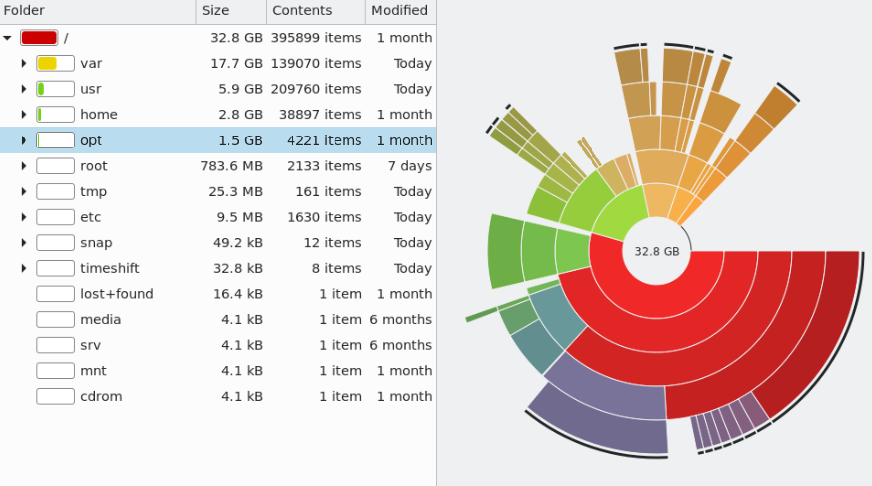The height and width of the screenshot is (486, 872).
Task: Expand the opt folder row
Action: pyautogui.click(x=24, y=140)
